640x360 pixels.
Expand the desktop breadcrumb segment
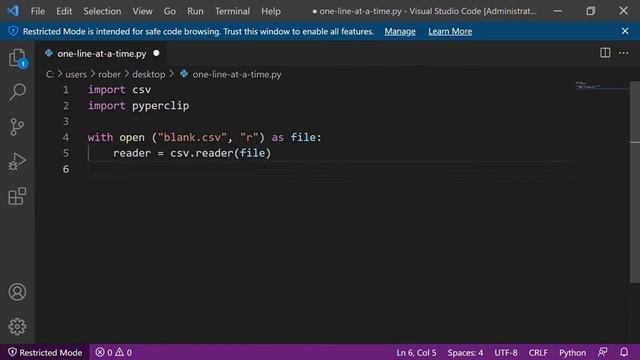click(x=149, y=74)
